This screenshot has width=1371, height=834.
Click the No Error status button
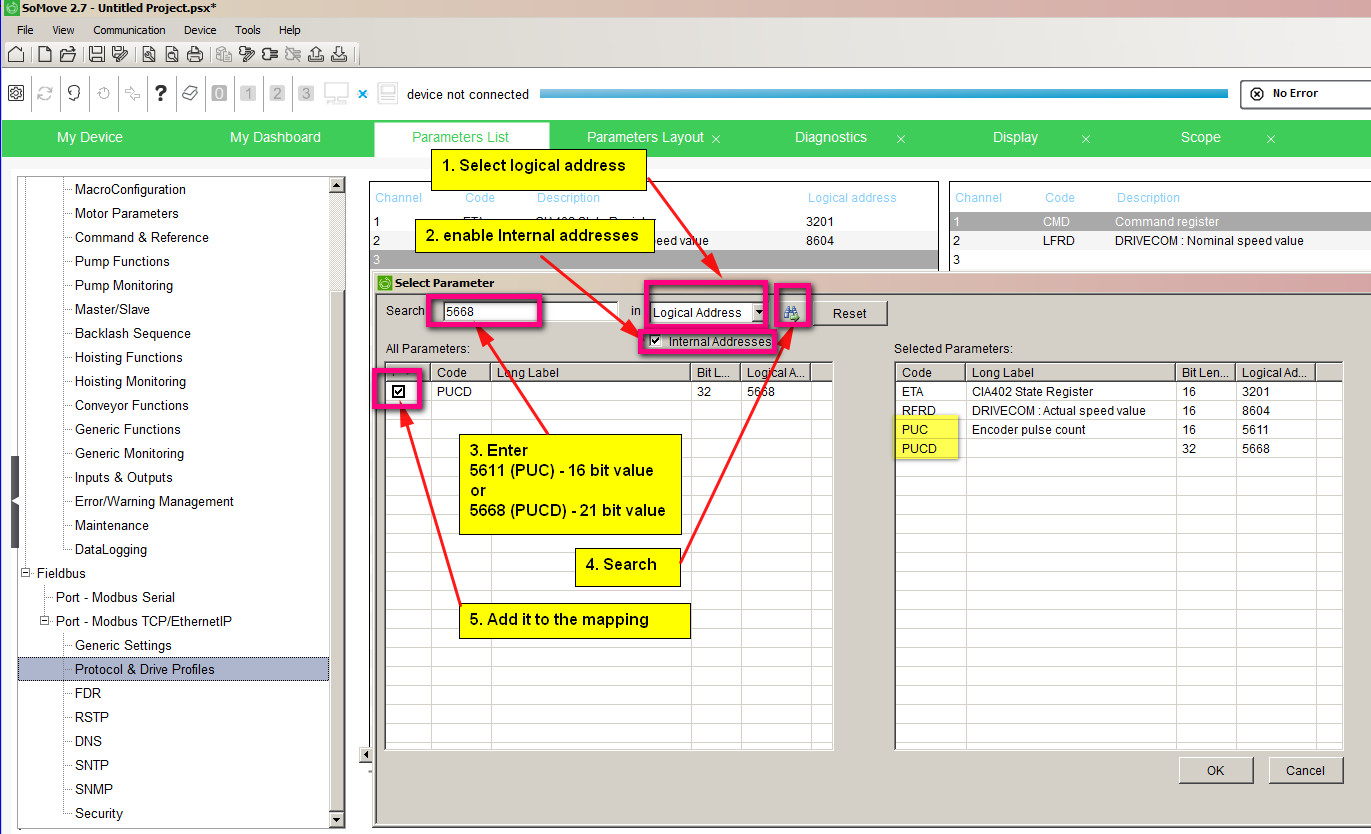coord(1305,94)
